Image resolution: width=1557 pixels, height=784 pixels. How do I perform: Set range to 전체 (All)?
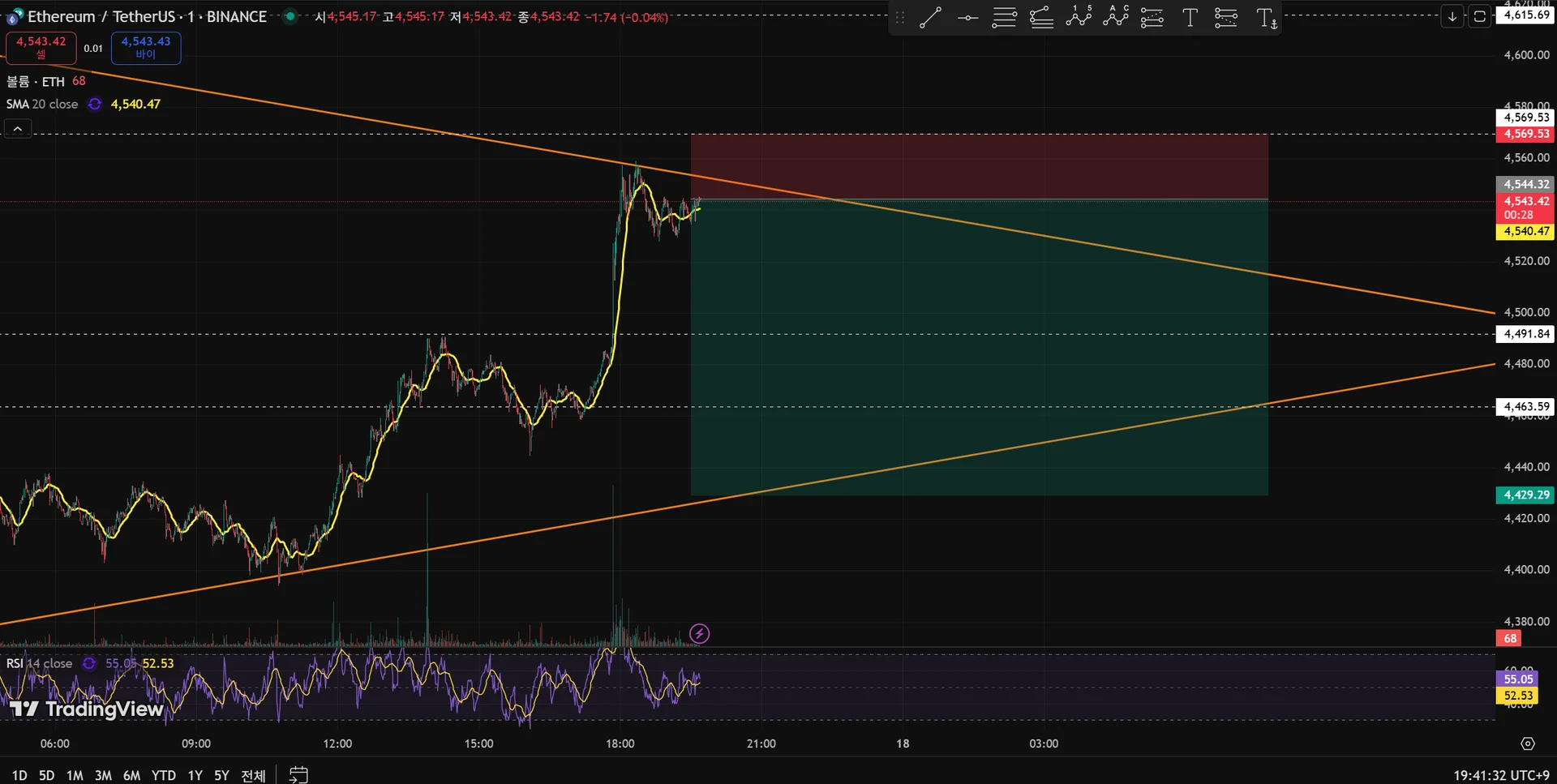pos(253,775)
